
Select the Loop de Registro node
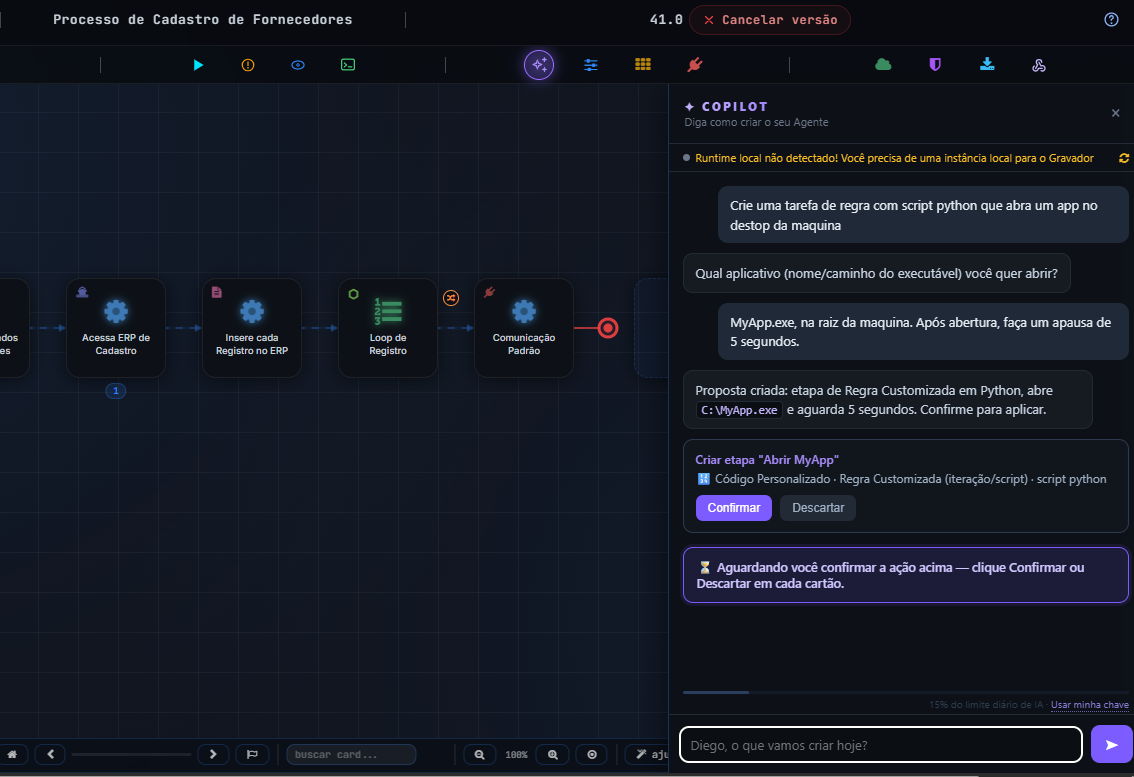(x=388, y=328)
